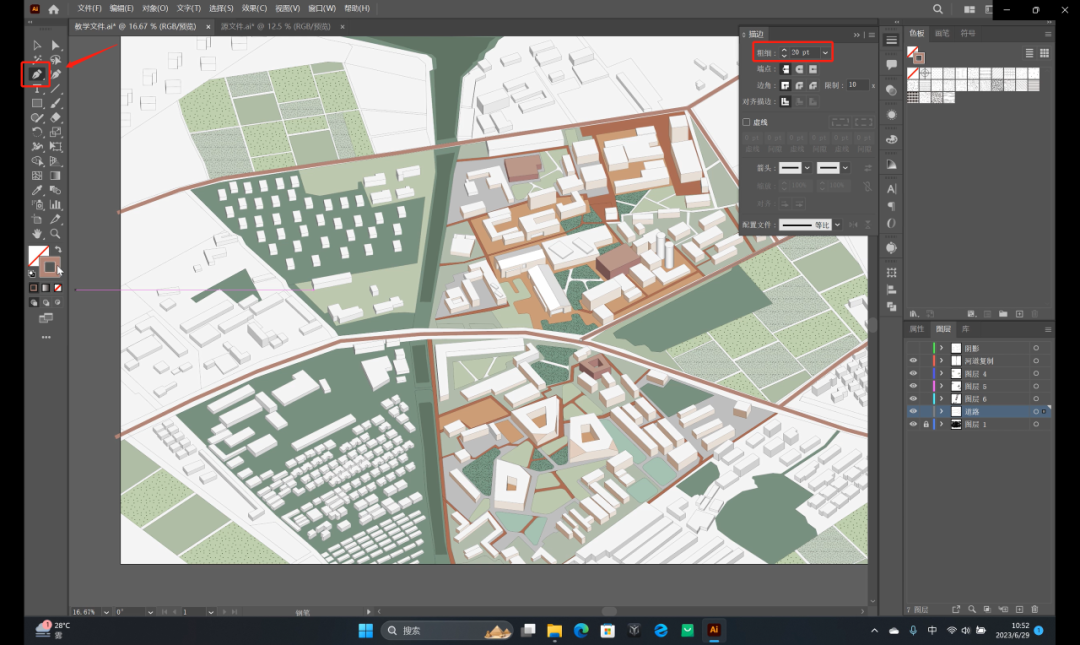
Task: Hide the 图层 1 layer
Action: 913,424
